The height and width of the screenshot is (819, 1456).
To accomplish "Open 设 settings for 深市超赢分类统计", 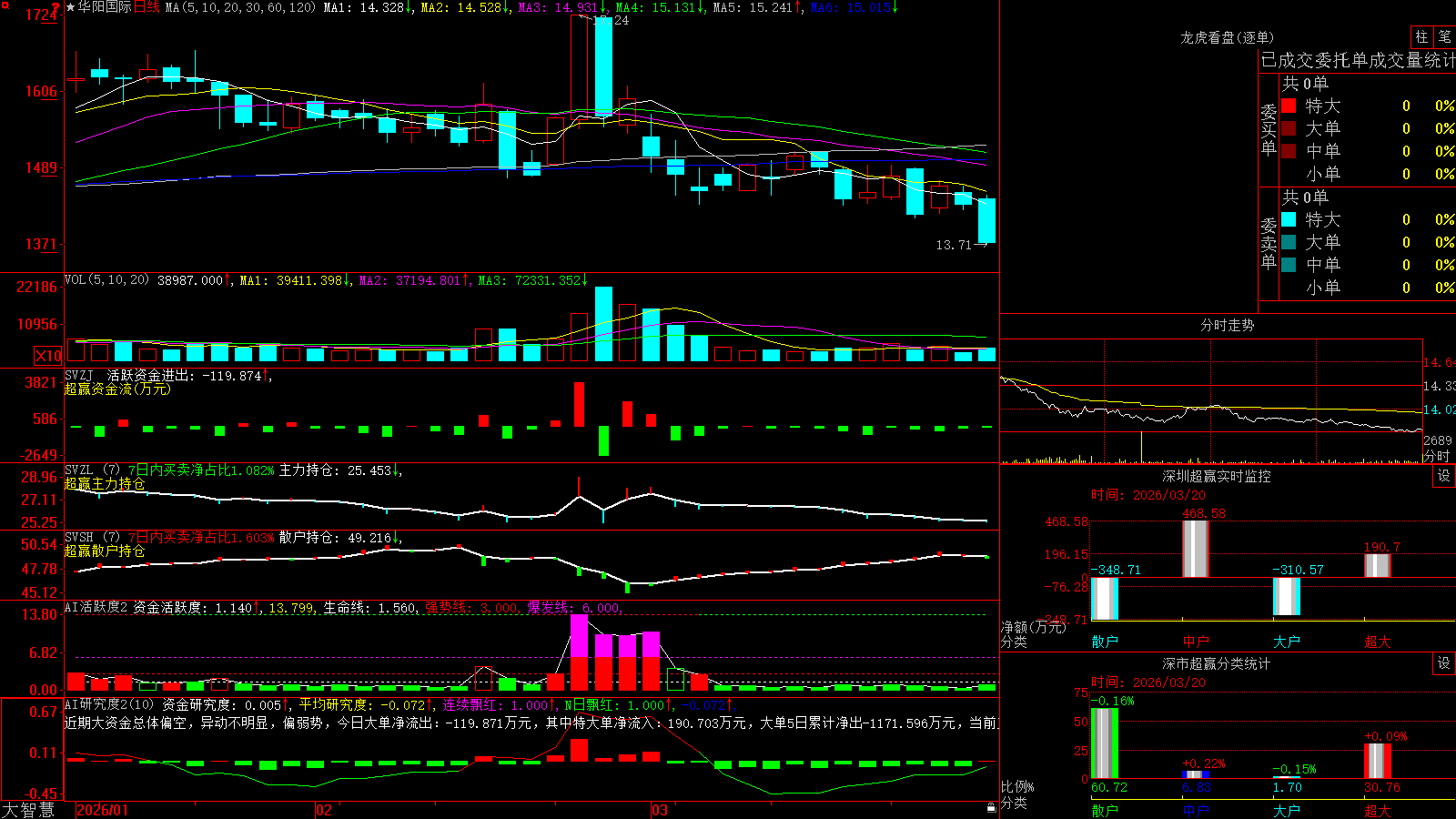I will click(x=1444, y=663).
